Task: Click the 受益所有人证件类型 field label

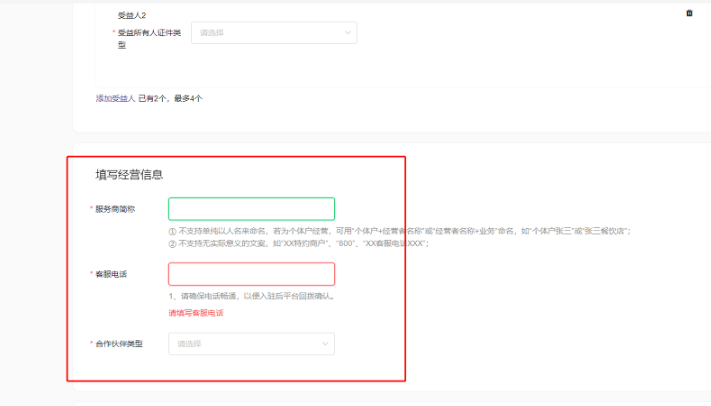Action: 148,33
